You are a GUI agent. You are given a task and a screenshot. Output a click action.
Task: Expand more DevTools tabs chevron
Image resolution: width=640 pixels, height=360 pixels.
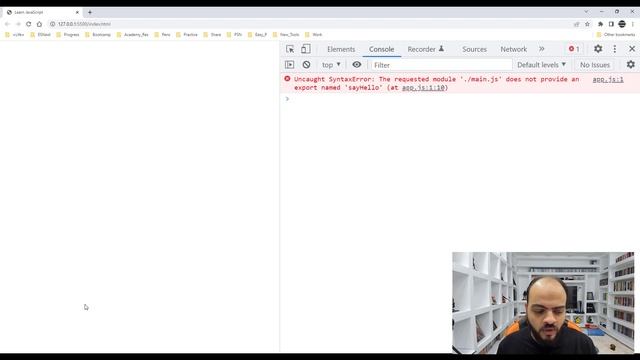[542, 49]
